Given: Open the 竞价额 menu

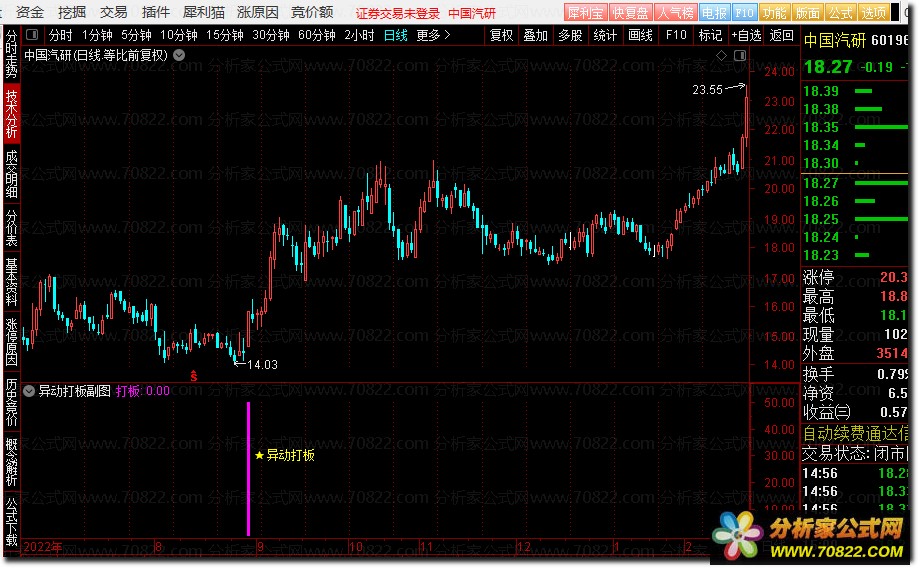Looking at the screenshot, I should 312,12.
